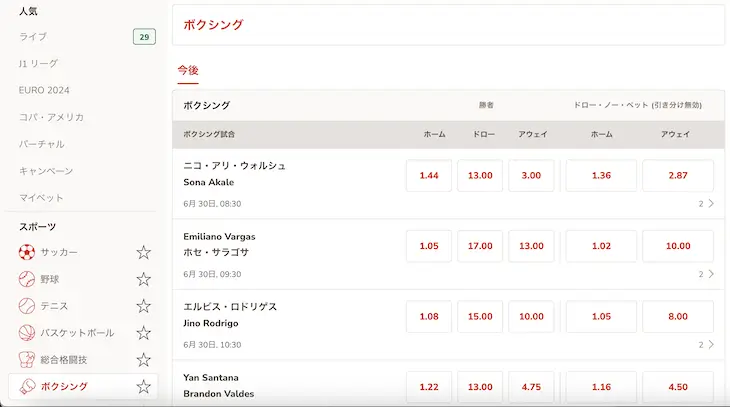
Task: Expand more markets for the Sona Akale match
Action: tap(706, 204)
